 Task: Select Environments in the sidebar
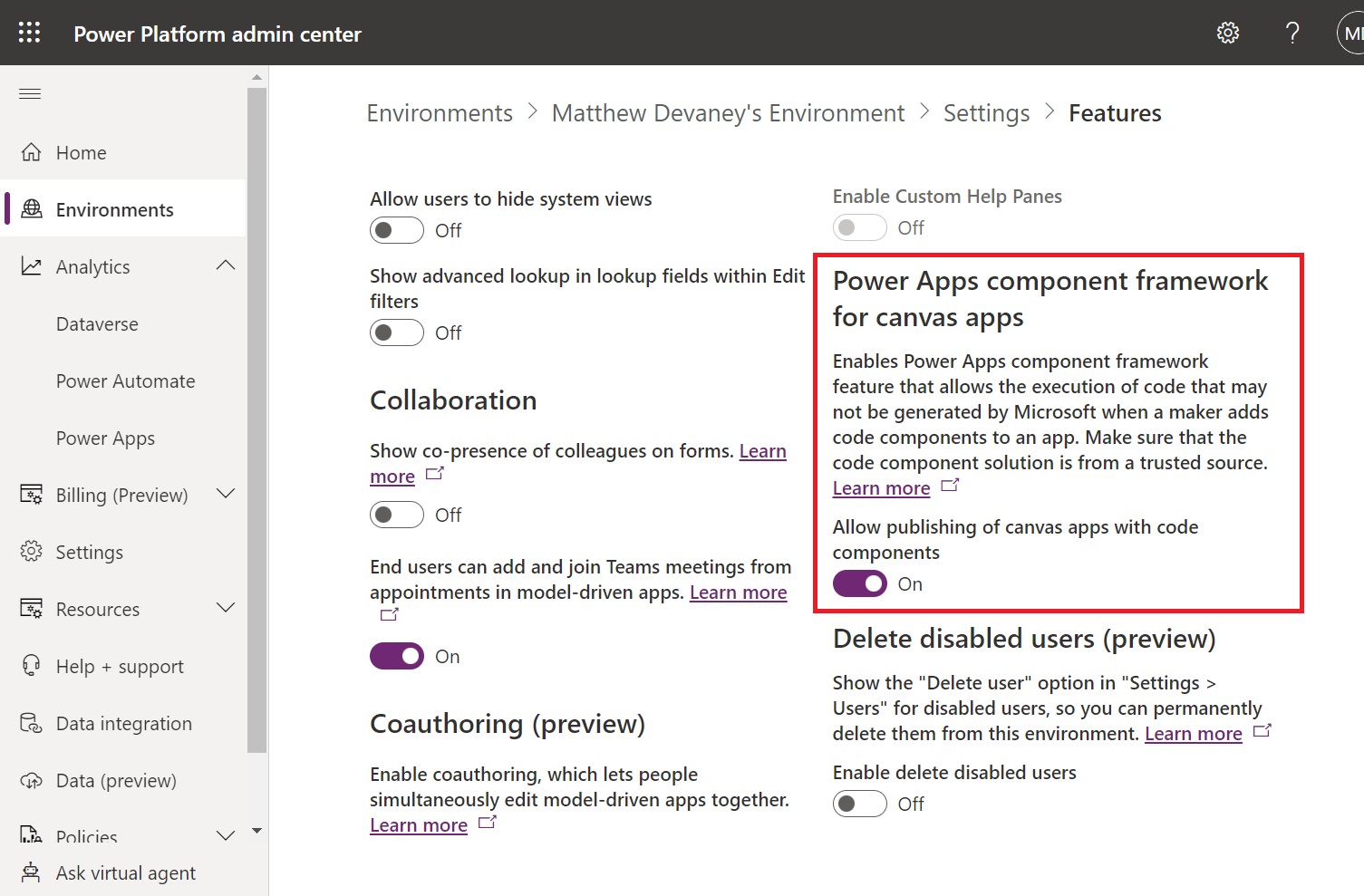pos(114,209)
